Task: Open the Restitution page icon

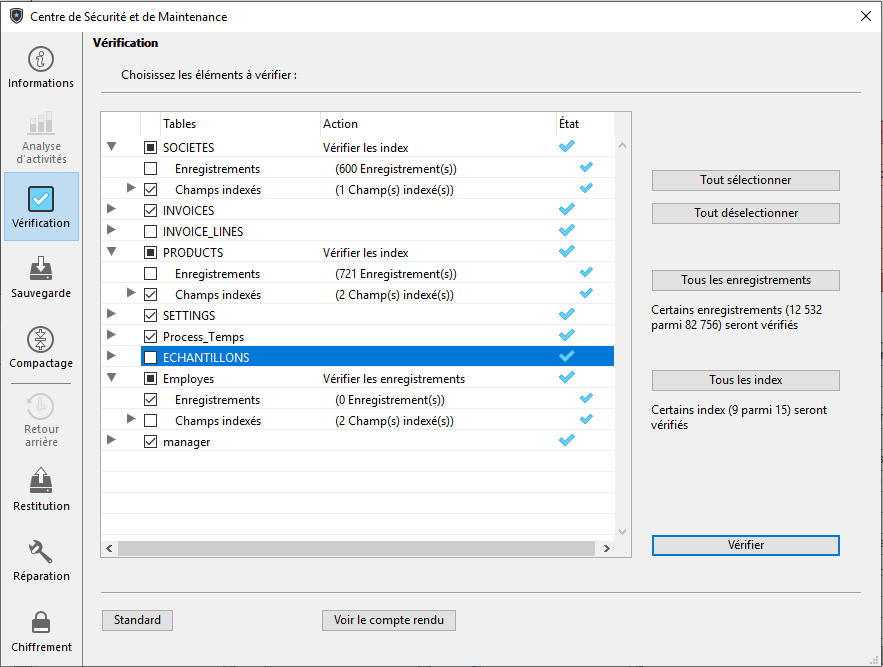Action: click(41, 482)
